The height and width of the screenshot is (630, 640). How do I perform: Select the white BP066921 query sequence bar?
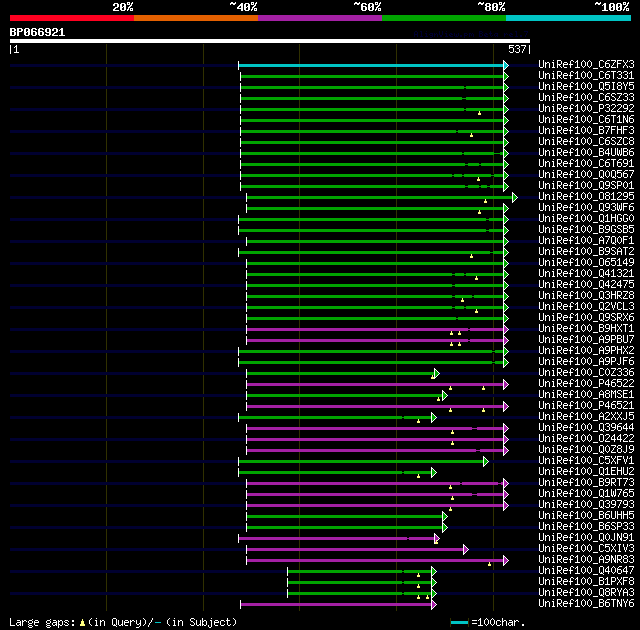tap(270, 41)
